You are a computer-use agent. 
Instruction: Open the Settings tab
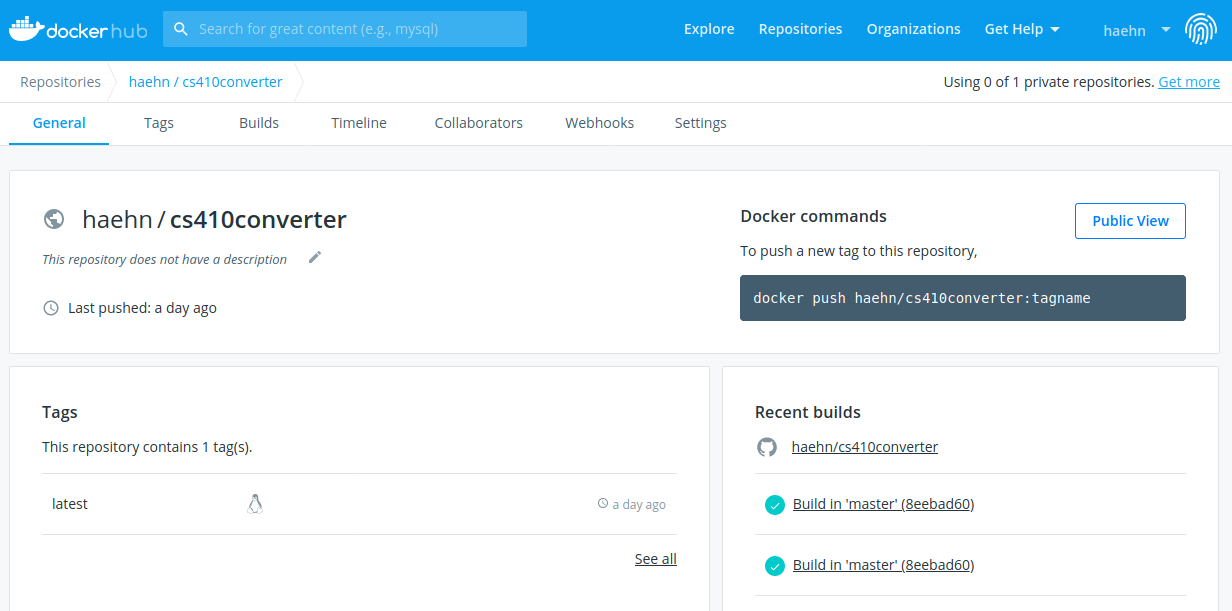(x=700, y=123)
